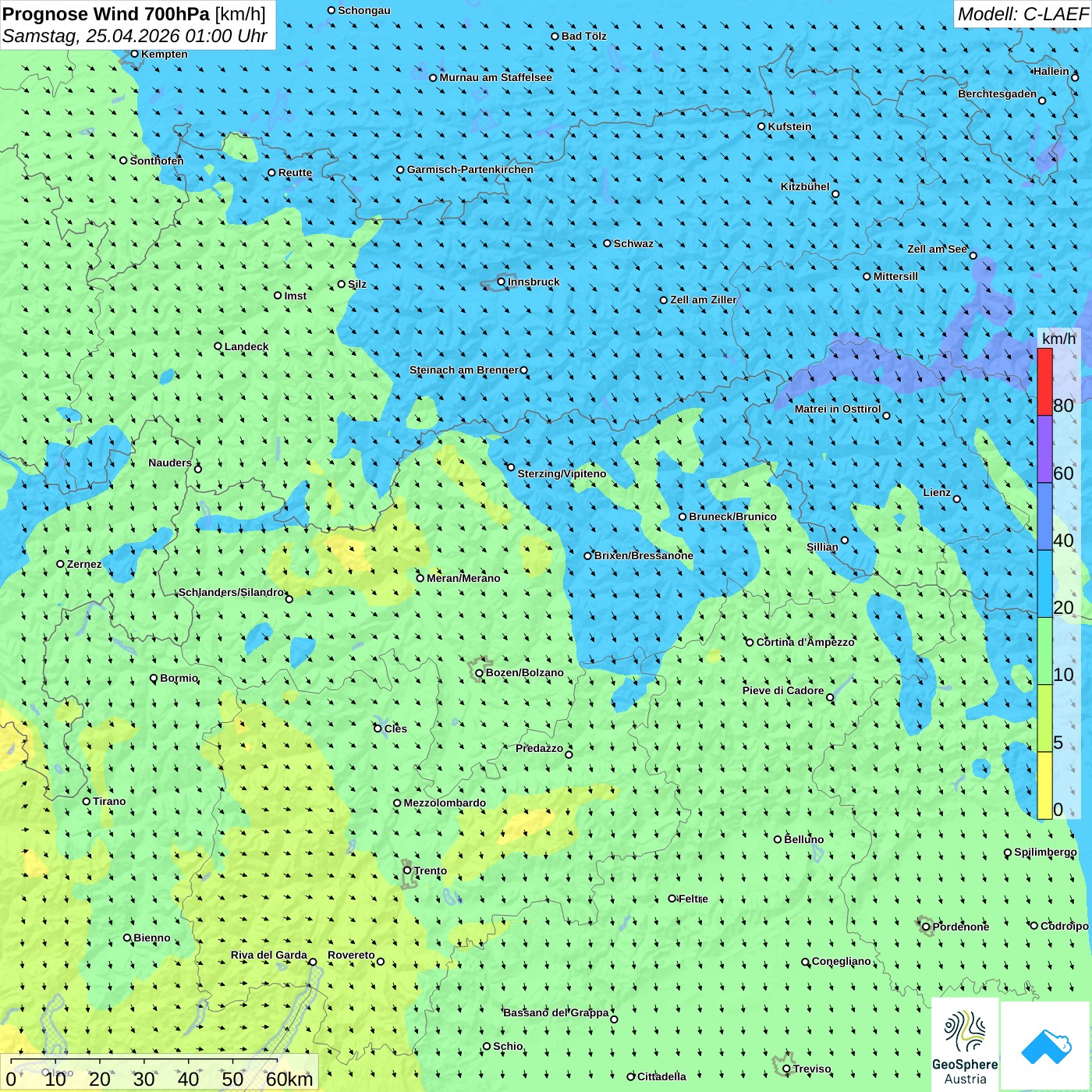Click the "Prognose Wind 700hPa" title
Image resolution: width=1092 pixels, height=1092 pixels.
click(106, 14)
